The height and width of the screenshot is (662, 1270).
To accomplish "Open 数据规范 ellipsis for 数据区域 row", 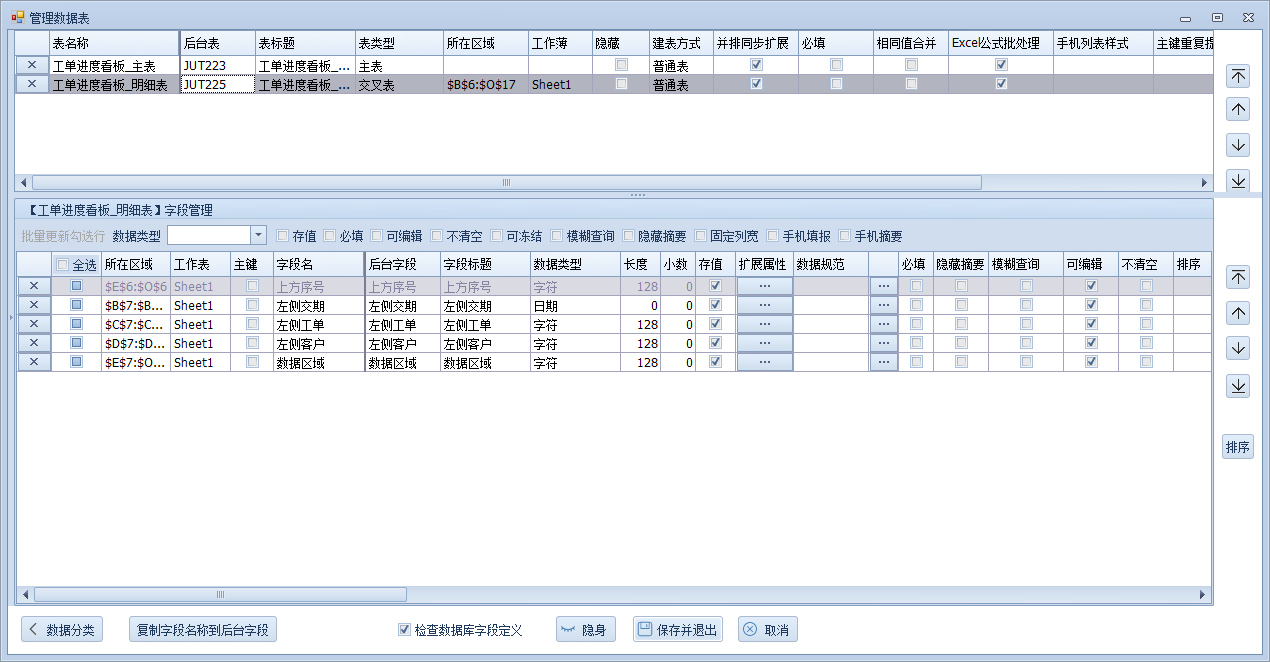I will point(883,362).
